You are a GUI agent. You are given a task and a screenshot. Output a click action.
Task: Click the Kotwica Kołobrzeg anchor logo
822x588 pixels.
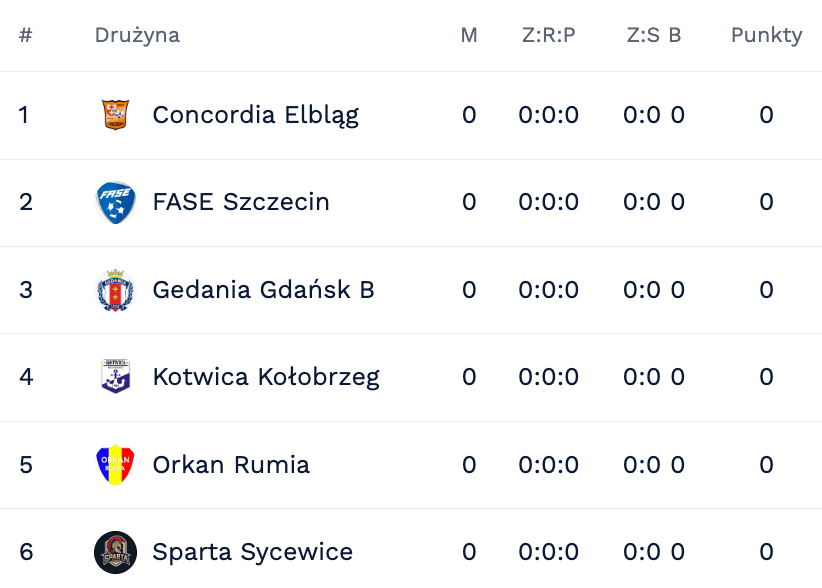(115, 376)
